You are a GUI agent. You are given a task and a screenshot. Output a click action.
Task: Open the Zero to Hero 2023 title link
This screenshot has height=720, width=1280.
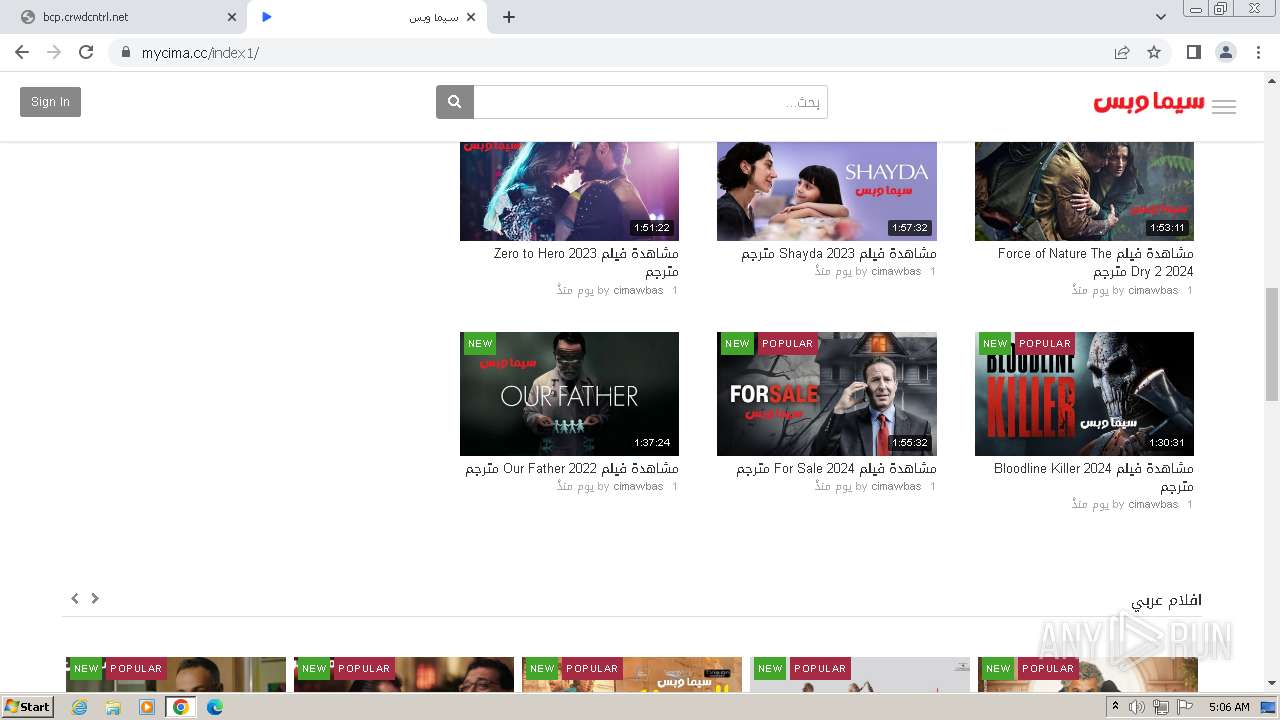point(586,262)
